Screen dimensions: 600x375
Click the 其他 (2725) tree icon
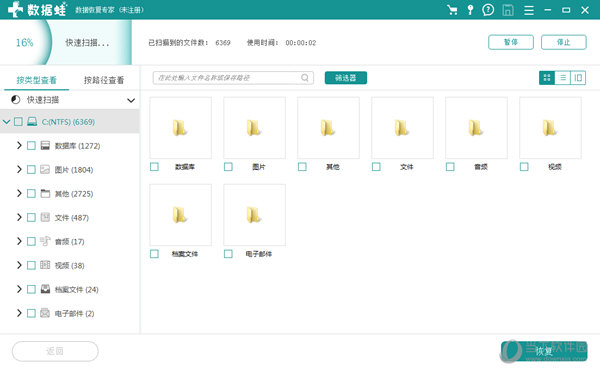click(45, 194)
